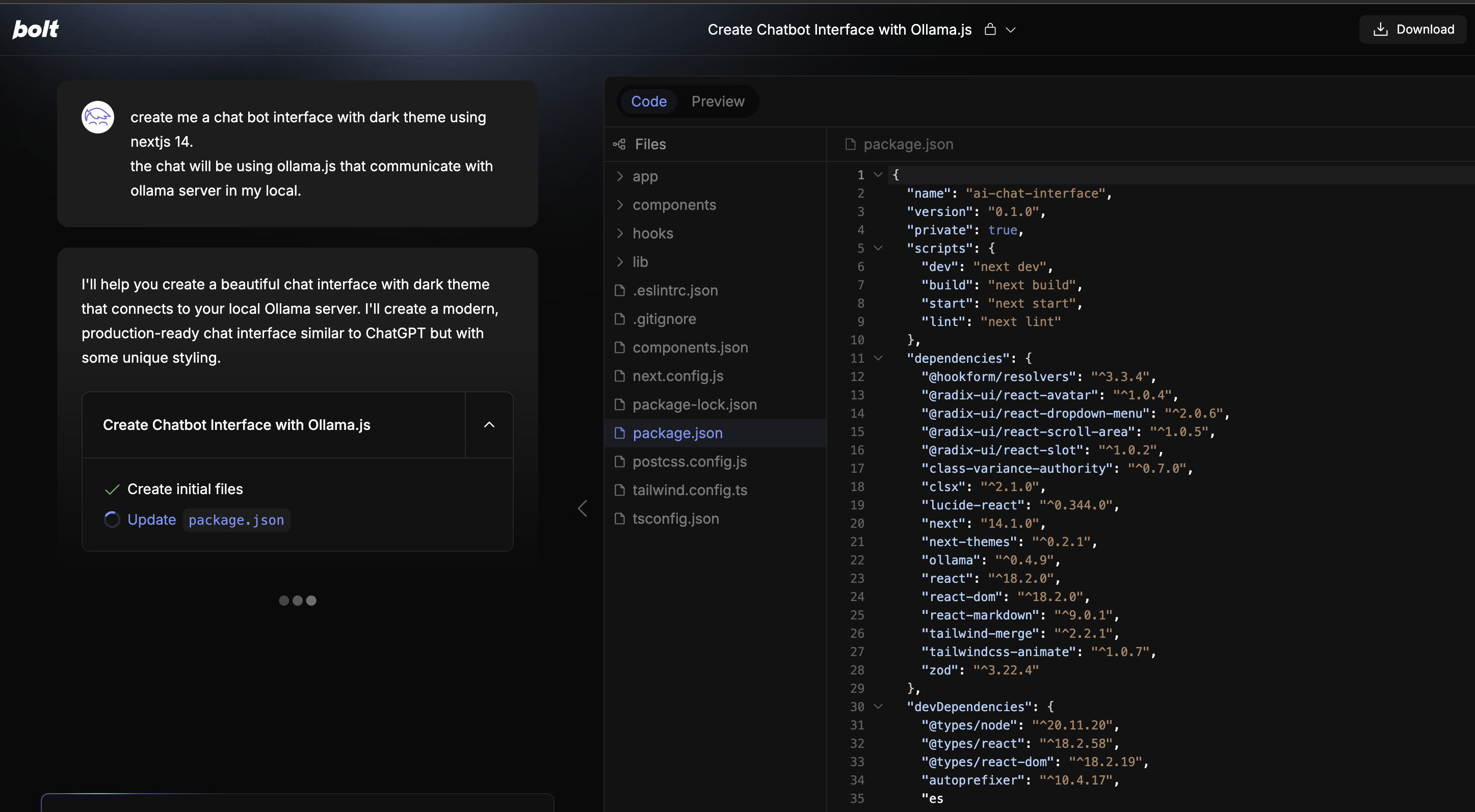Click file icon next to tsconfig.json
This screenshot has height=812, width=1475.
point(619,519)
